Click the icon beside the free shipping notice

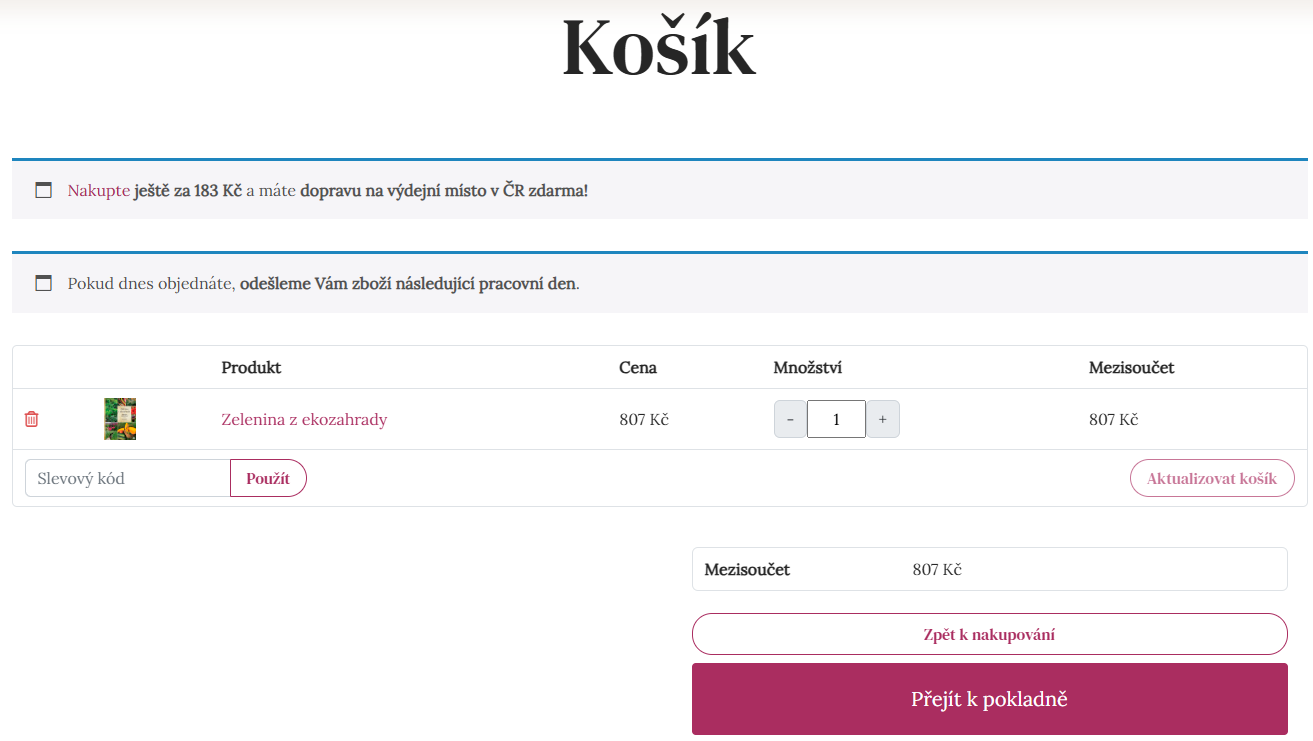click(x=43, y=189)
